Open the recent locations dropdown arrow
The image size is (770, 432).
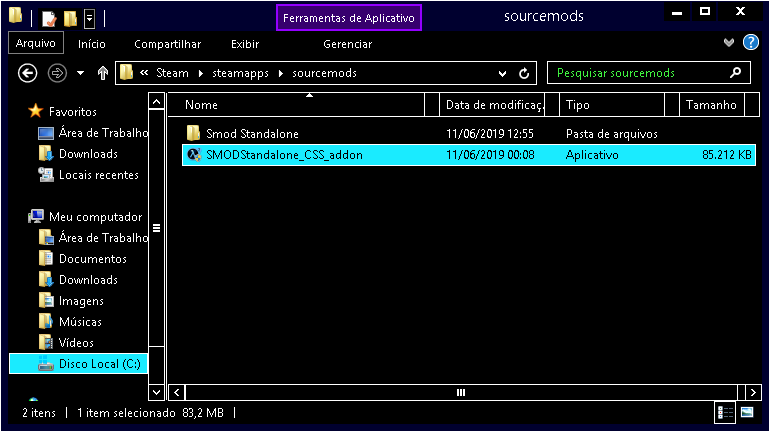tap(81, 74)
